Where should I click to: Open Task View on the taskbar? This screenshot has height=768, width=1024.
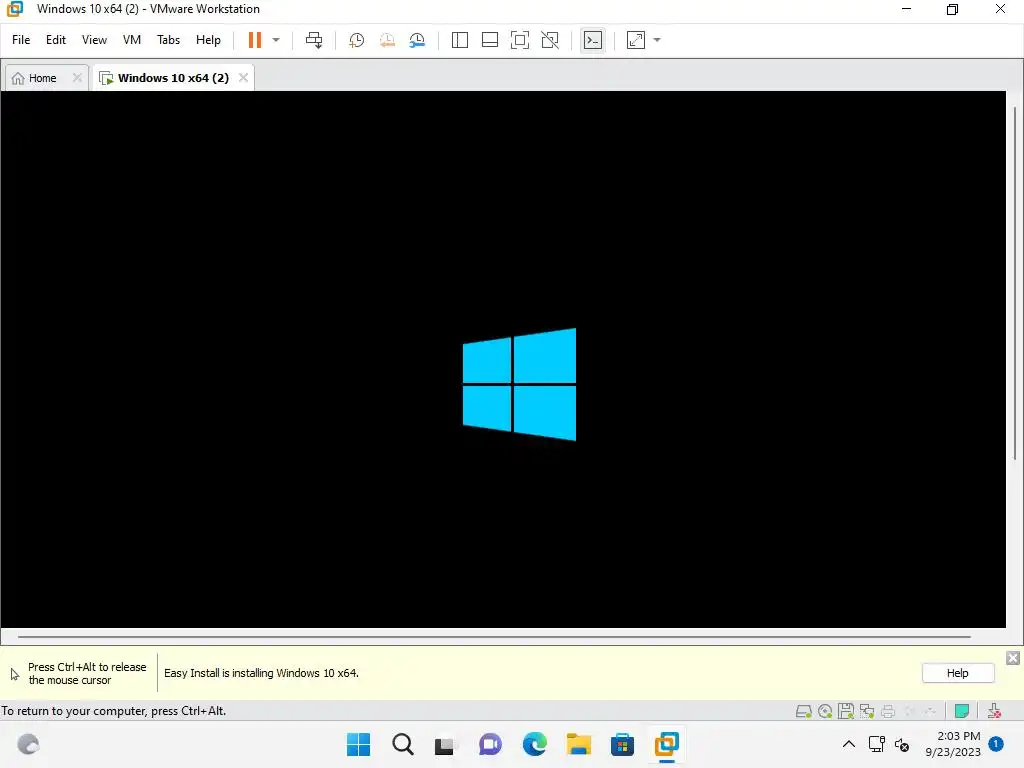click(446, 744)
